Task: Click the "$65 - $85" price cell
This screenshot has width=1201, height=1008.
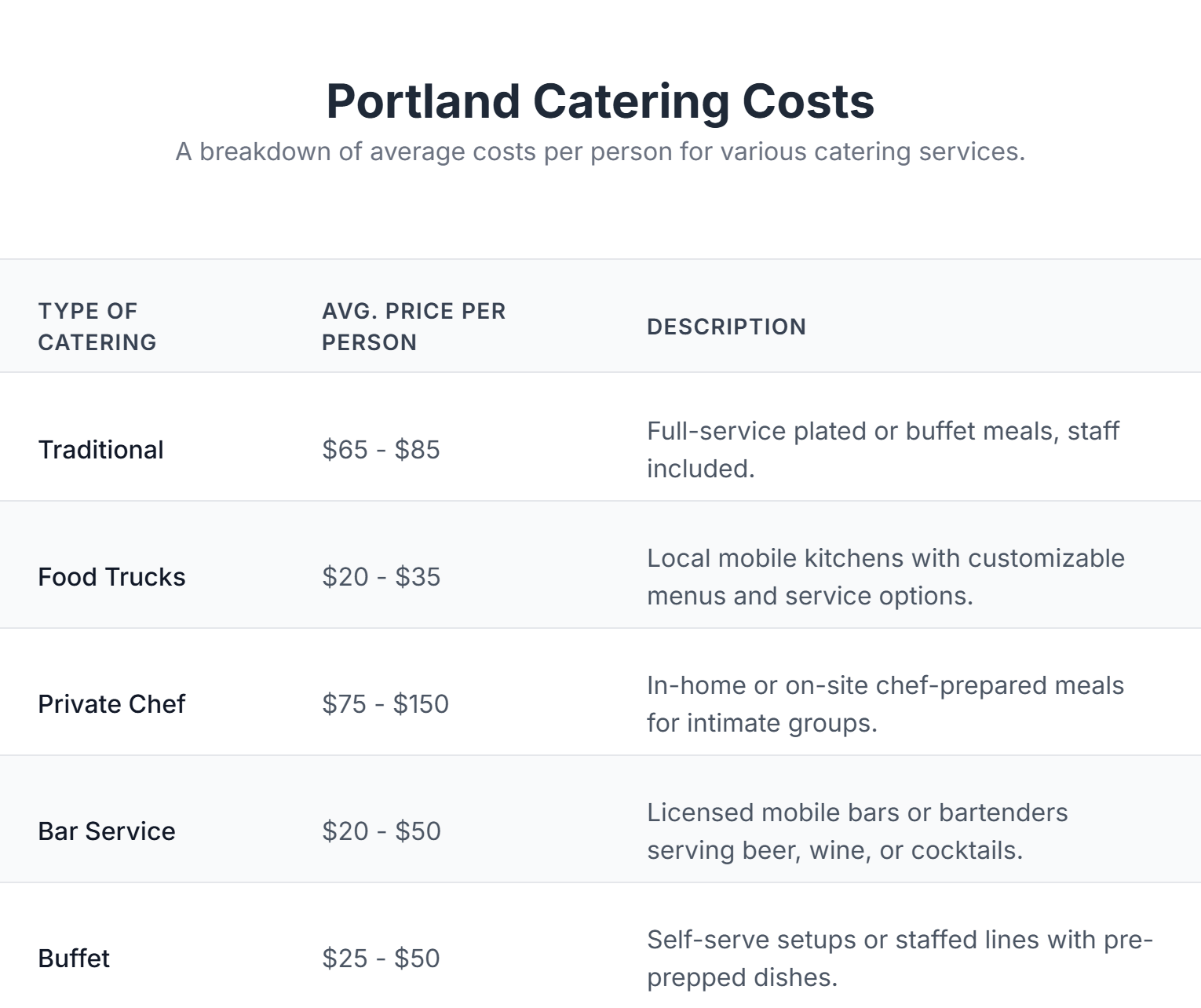Action: point(381,450)
